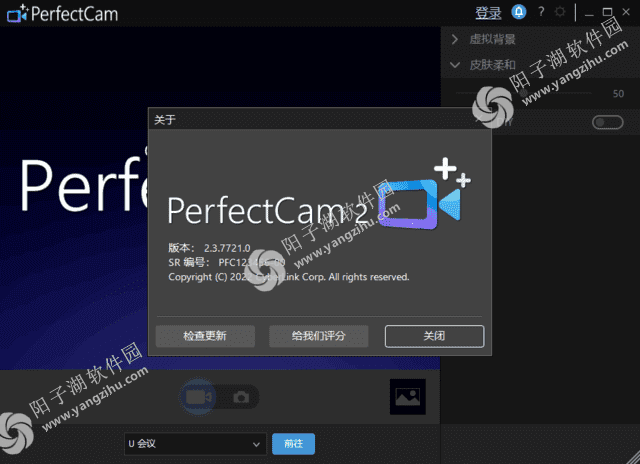Expand the 虚拟背景 section
640x464 pixels.
point(455,39)
